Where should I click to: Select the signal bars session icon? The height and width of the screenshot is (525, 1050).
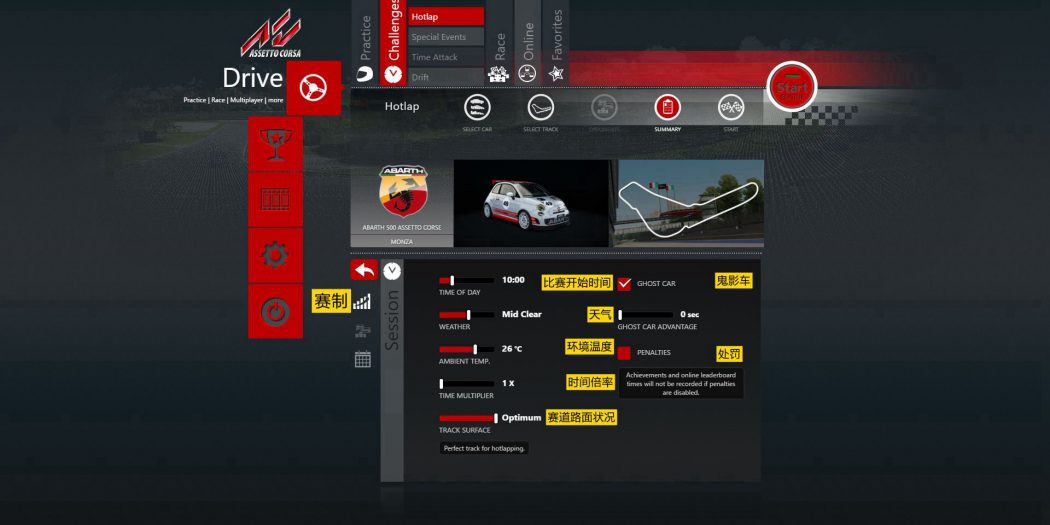pos(362,302)
